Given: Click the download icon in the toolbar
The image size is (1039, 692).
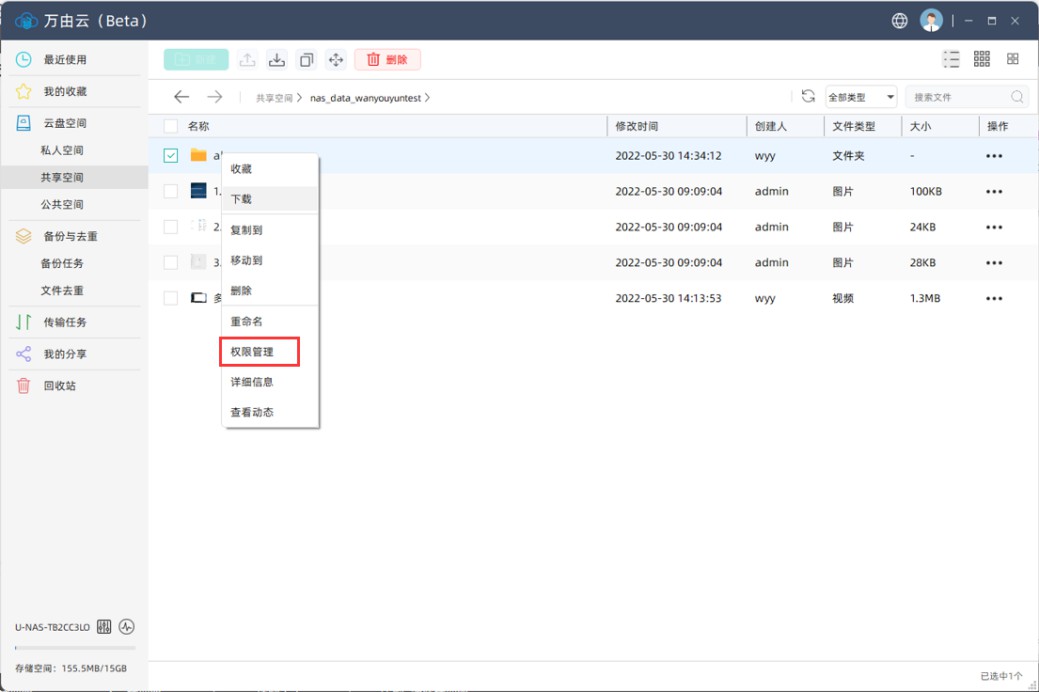Looking at the screenshot, I should (276, 60).
